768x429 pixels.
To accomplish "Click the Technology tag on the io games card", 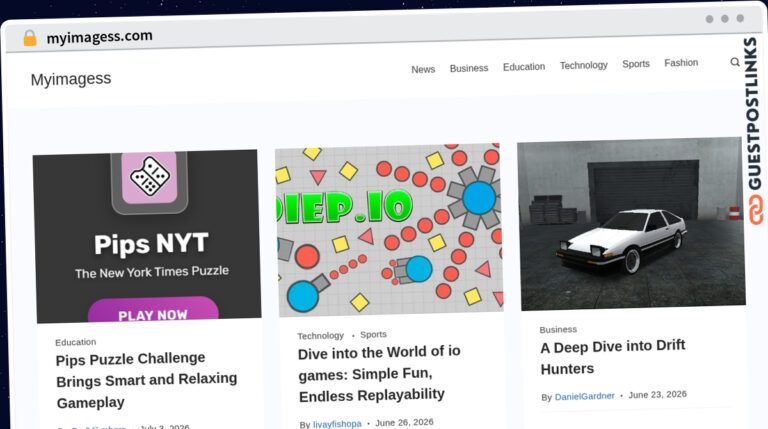I will (320, 335).
